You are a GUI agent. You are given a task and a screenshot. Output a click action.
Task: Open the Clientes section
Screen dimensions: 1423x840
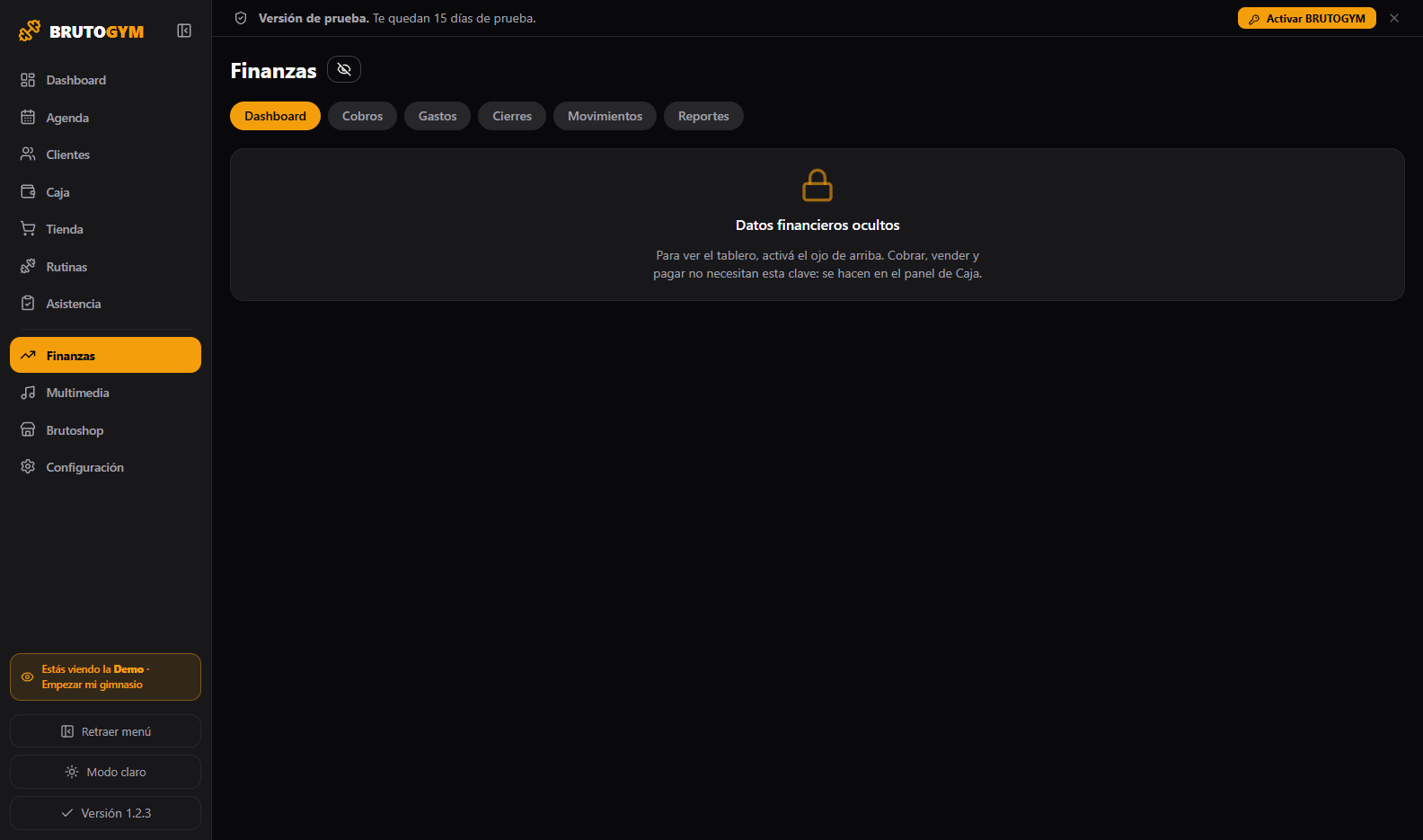pos(105,155)
